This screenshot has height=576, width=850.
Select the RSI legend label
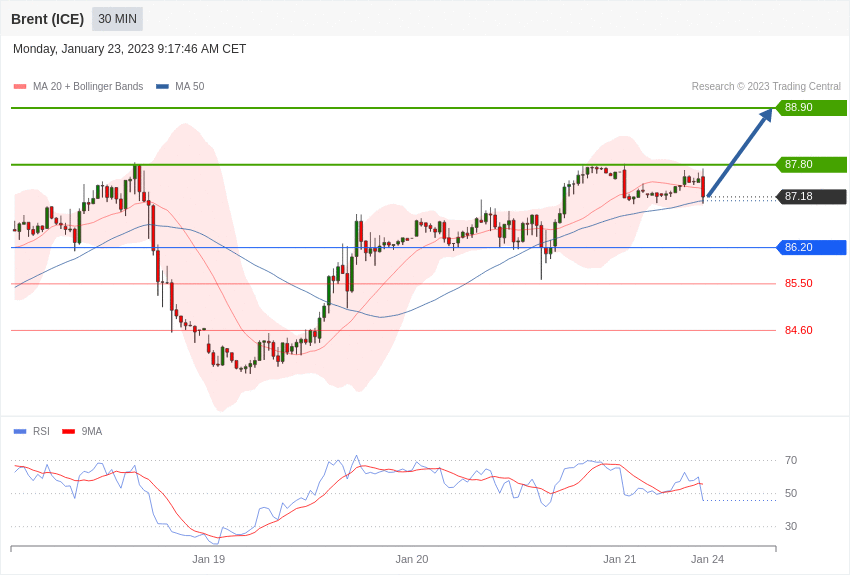click(x=41, y=431)
